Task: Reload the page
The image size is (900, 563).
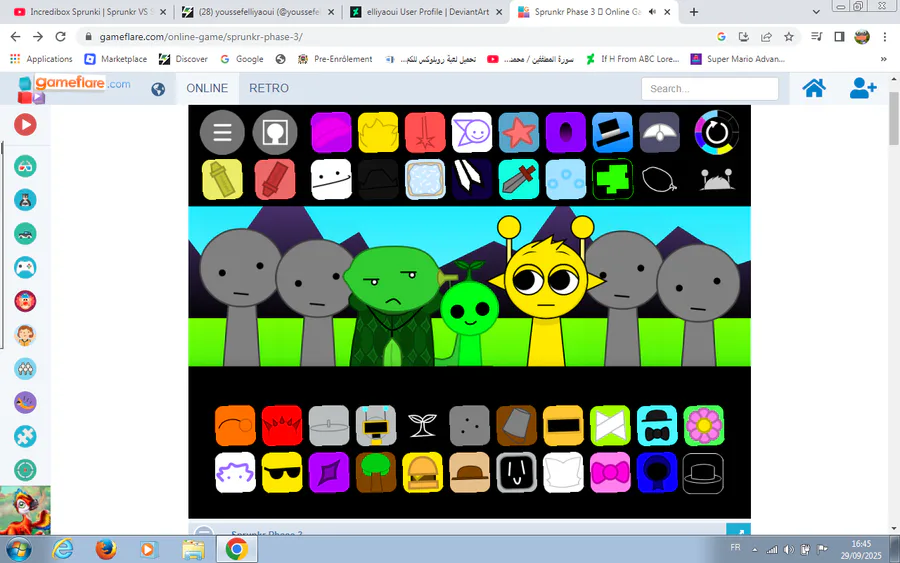Action: click(x=60, y=37)
